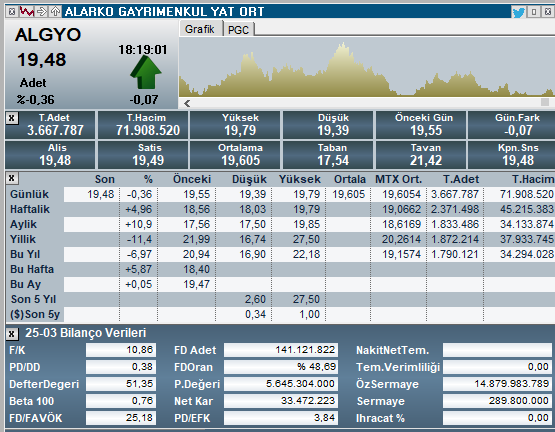The height and width of the screenshot is (432, 555).
Task: Click the small X icon left of chart icon
Action: tap(12, 12)
